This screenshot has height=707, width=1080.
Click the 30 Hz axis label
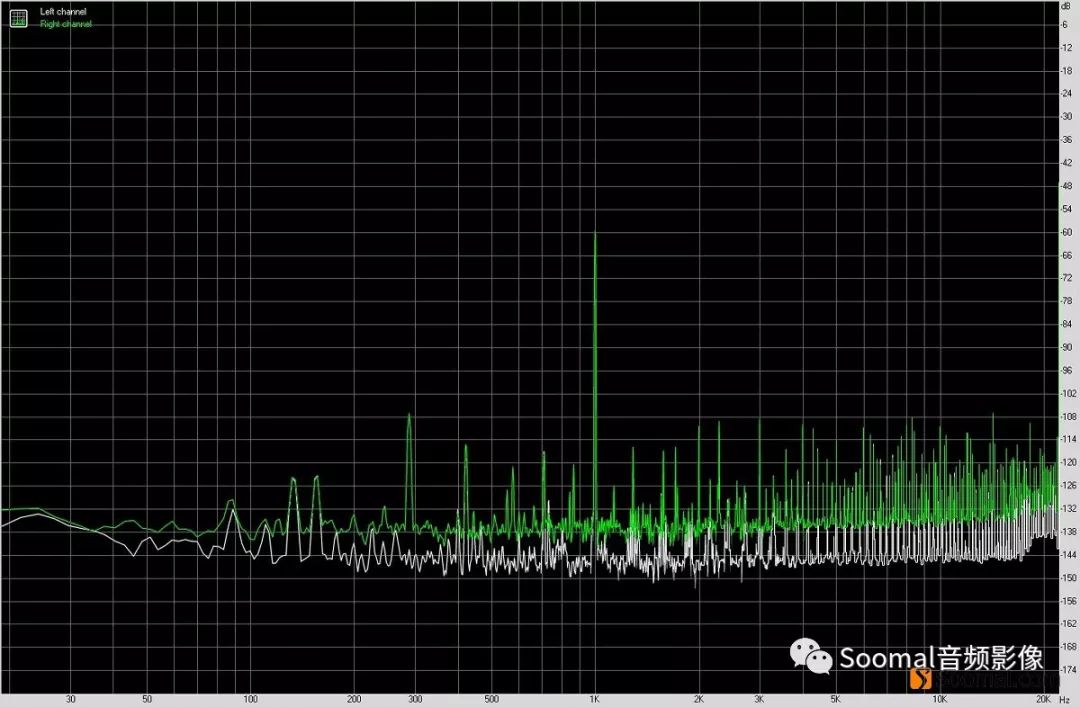70,699
